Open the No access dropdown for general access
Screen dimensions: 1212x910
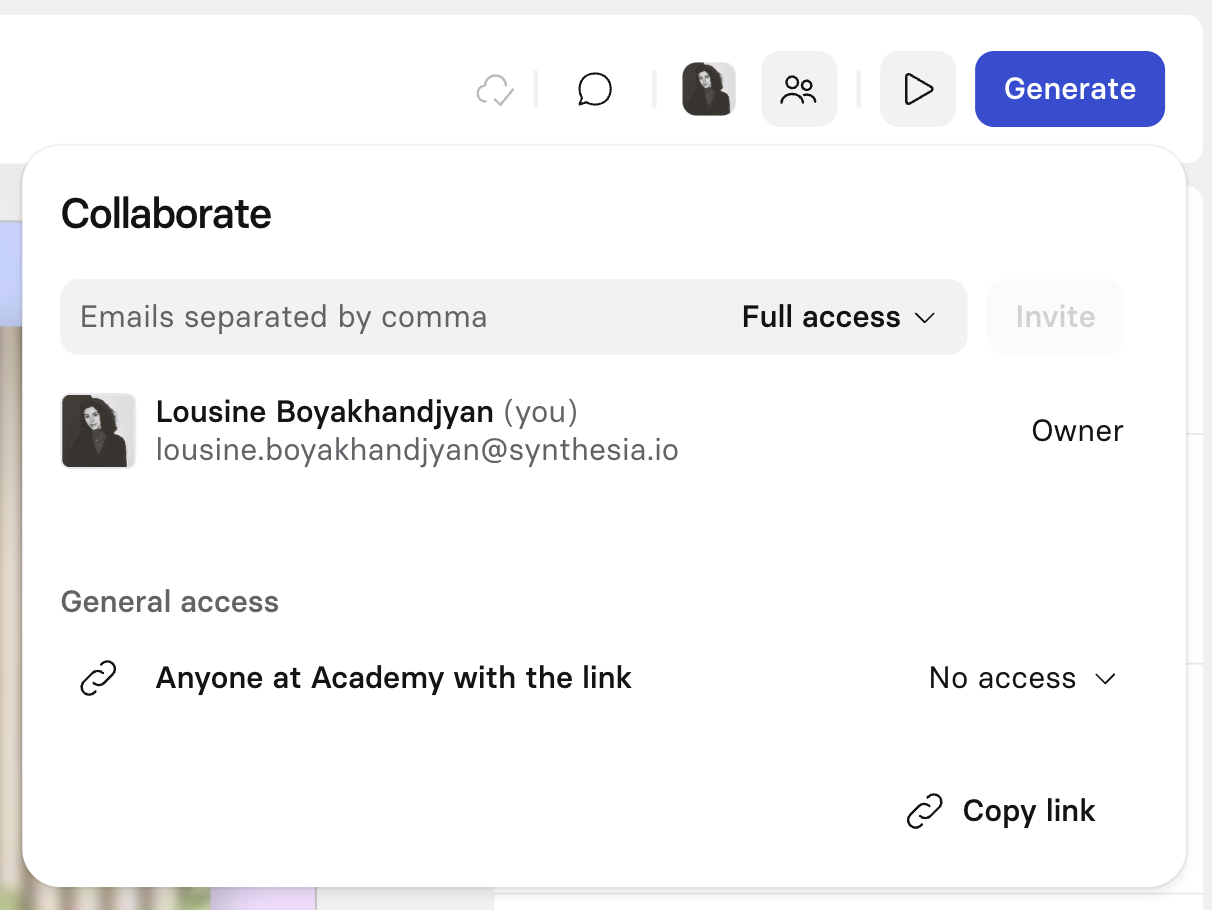tap(1022, 678)
